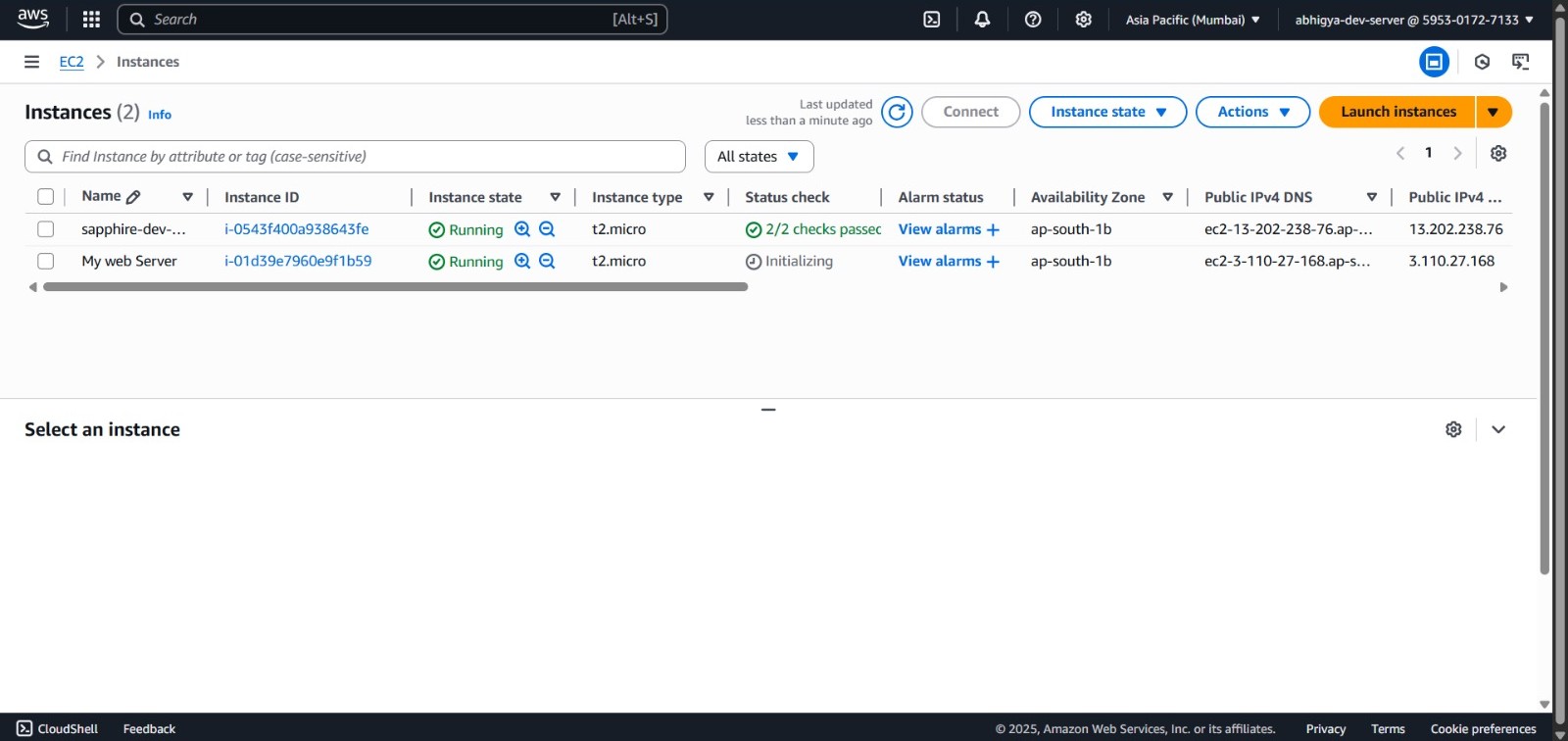This screenshot has height=741, width=1568.
Task: Click the Find Instance filter field
Action: click(x=355, y=157)
